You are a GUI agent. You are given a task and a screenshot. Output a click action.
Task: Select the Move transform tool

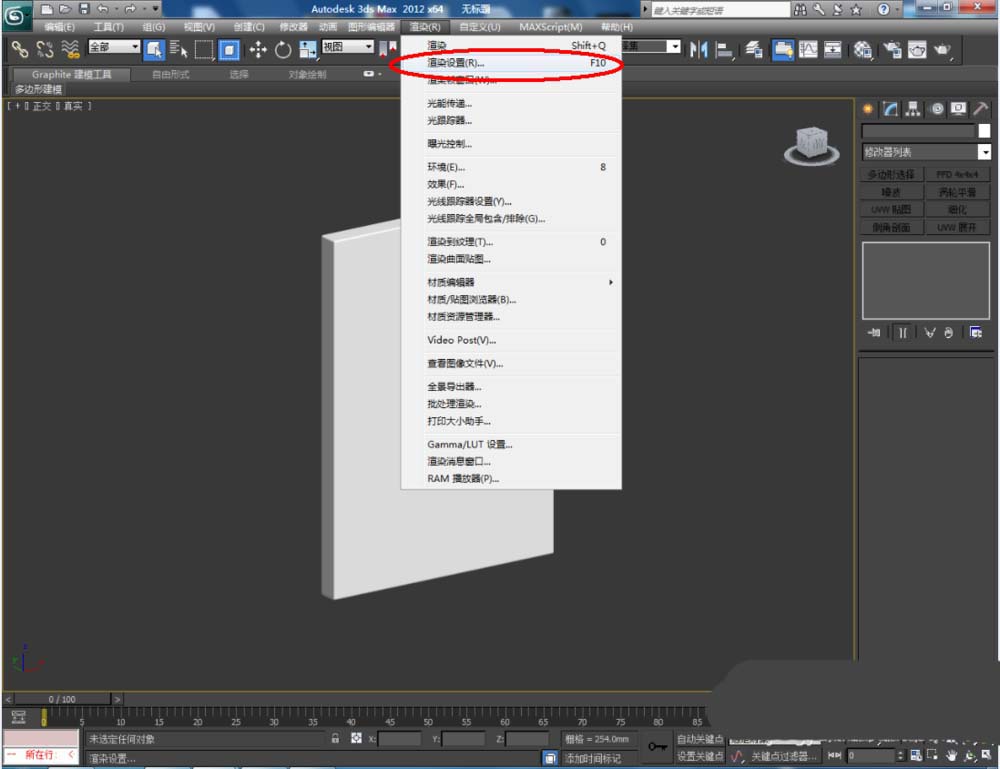tap(257, 49)
